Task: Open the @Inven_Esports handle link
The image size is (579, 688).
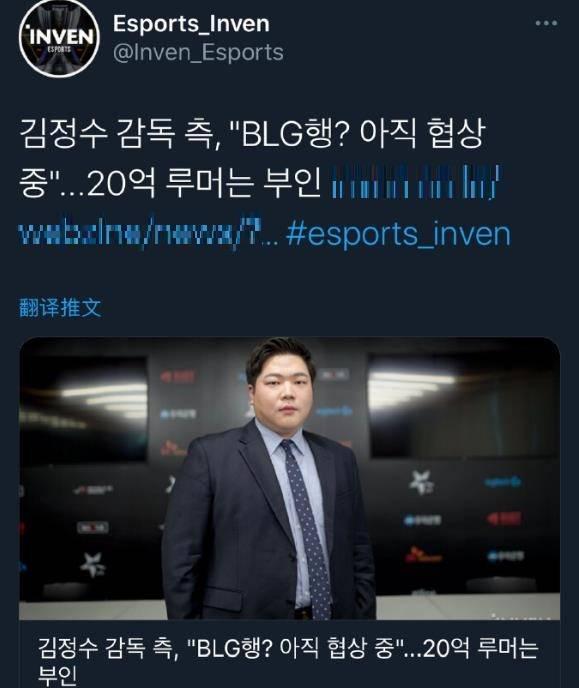Action: click(198, 53)
